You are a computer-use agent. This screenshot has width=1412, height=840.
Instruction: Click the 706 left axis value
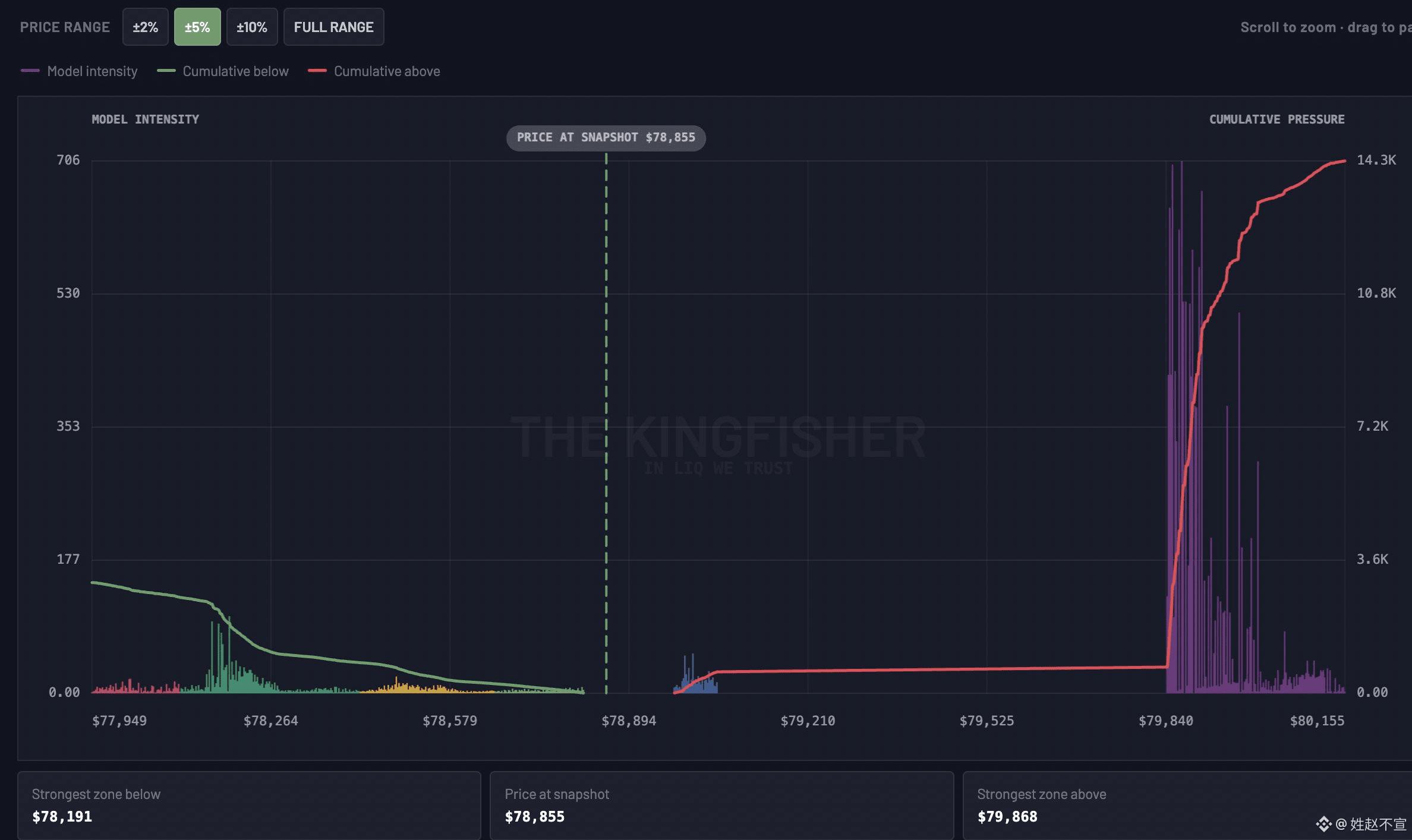click(68, 160)
